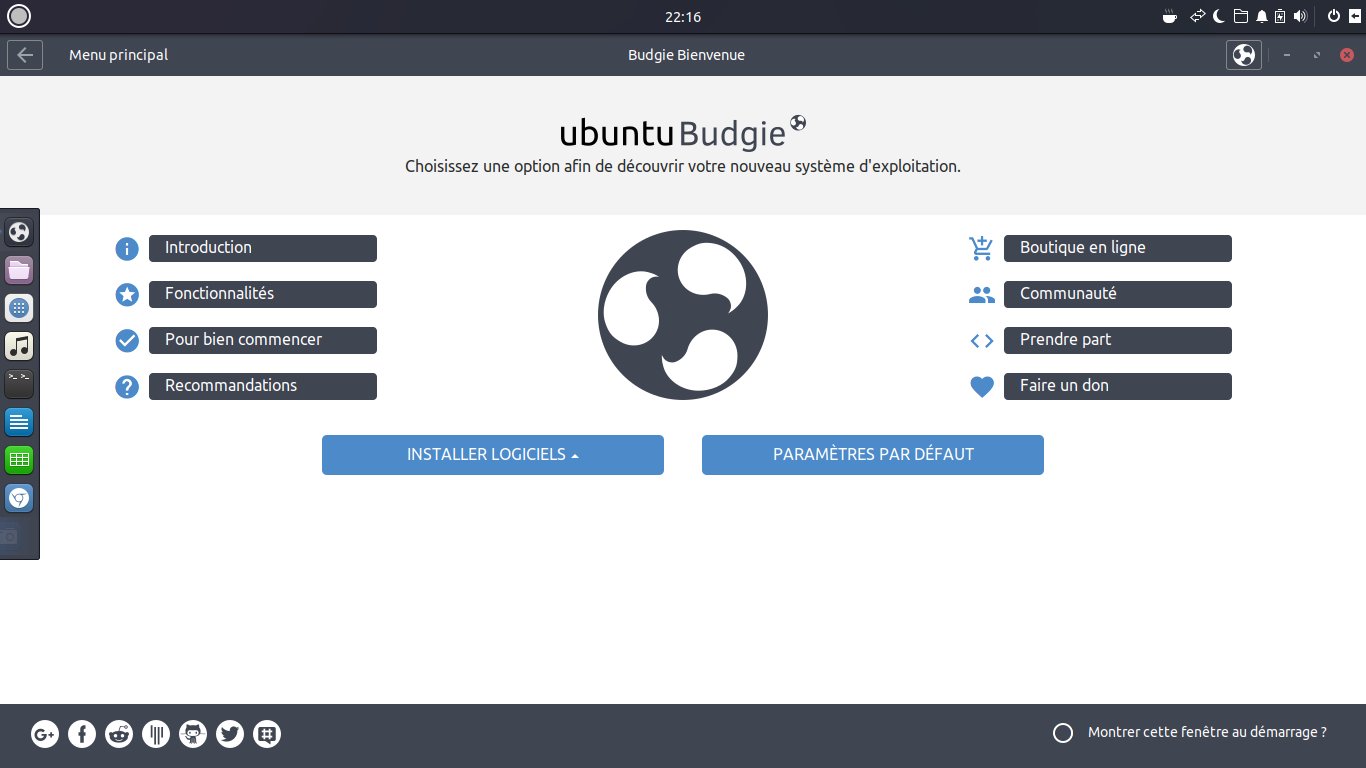The height and width of the screenshot is (768, 1366).
Task: Open Boutique en ligne
Action: (x=1118, y=248)
